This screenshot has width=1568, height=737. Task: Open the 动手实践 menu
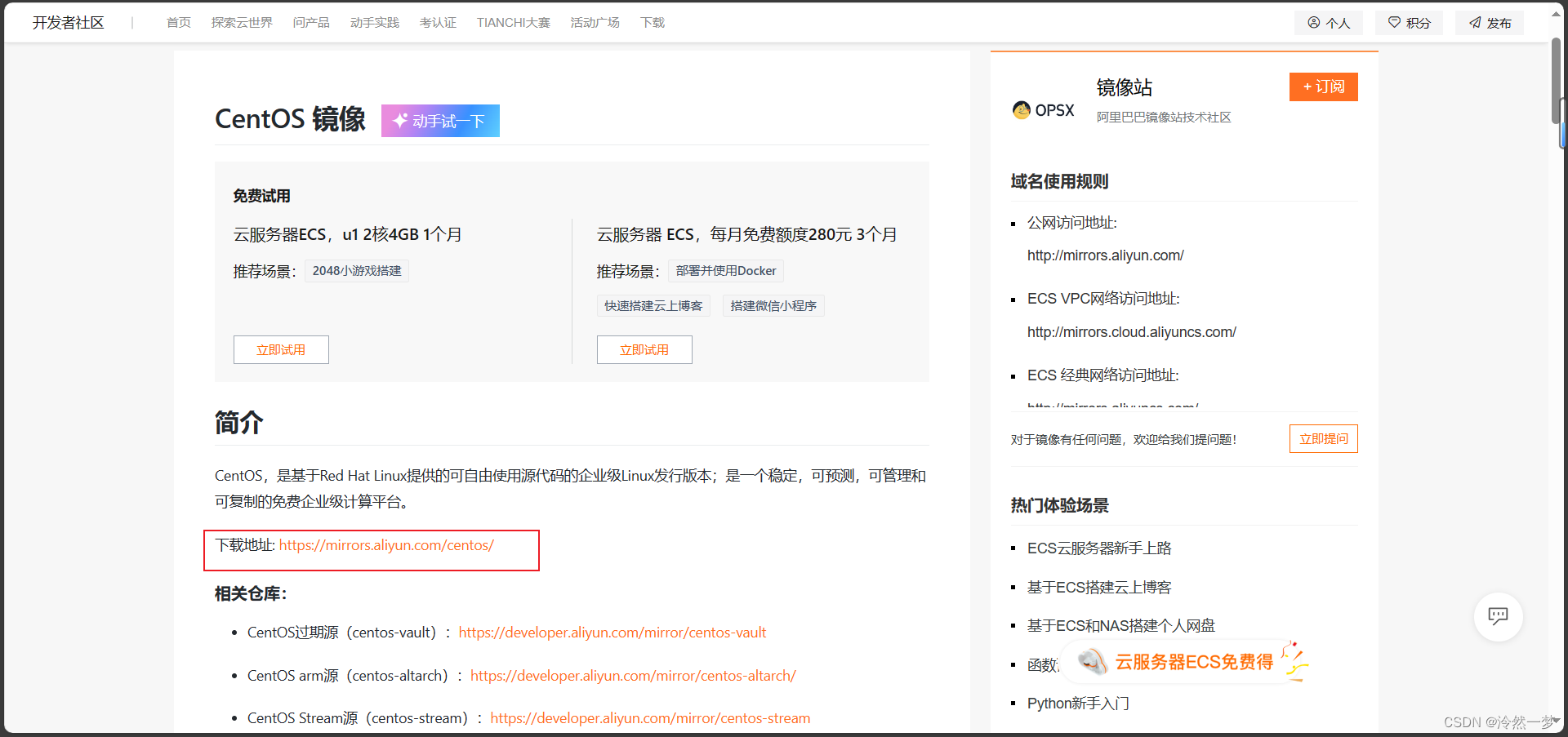[x=375, y=23]
